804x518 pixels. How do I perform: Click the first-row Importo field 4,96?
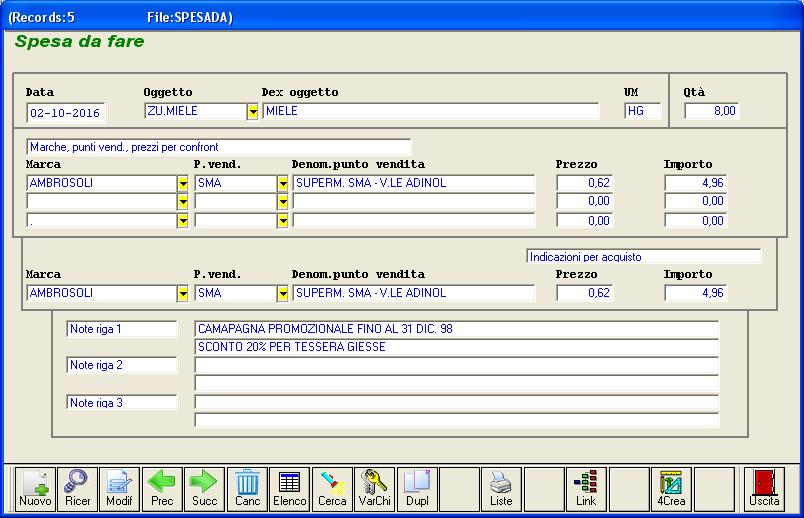click(x=695, y=183)
